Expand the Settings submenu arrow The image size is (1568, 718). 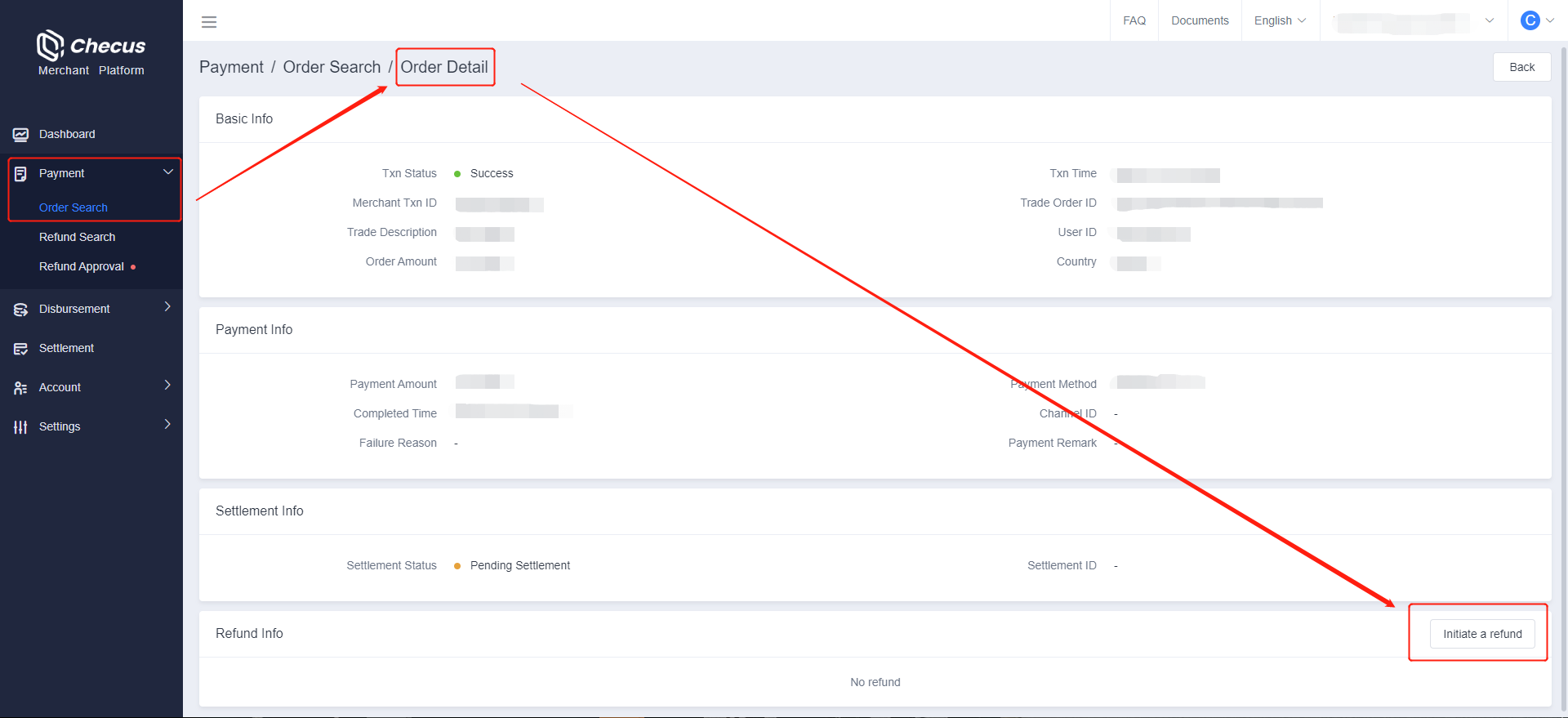167,425
